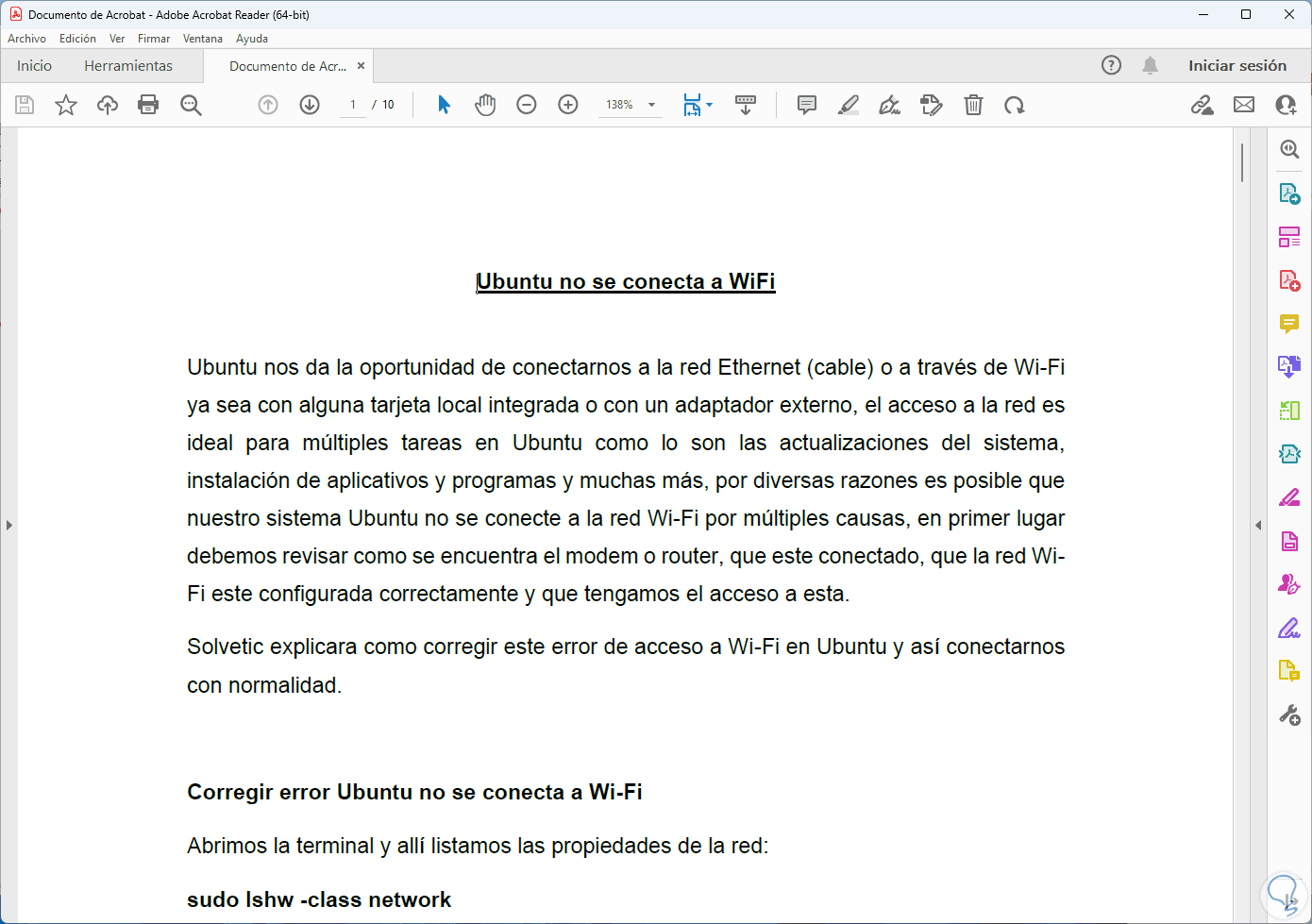Open the Ventana menu

tap(203, 39)
